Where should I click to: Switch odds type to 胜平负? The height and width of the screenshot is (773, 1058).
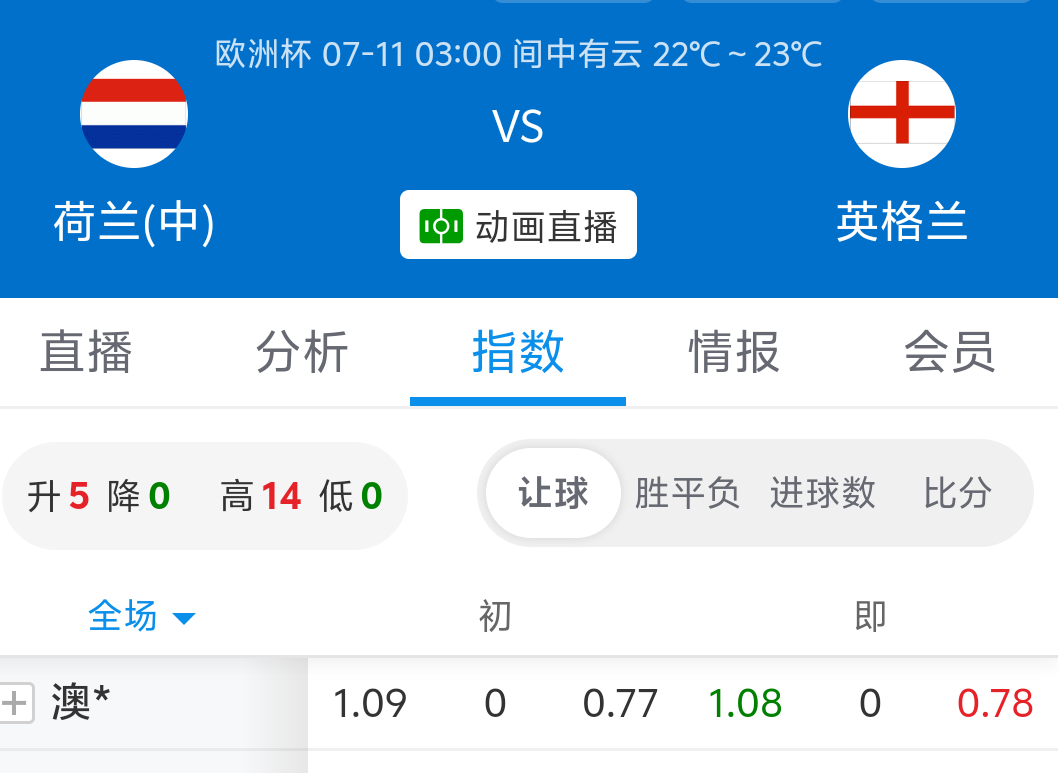tap(687, 493)
